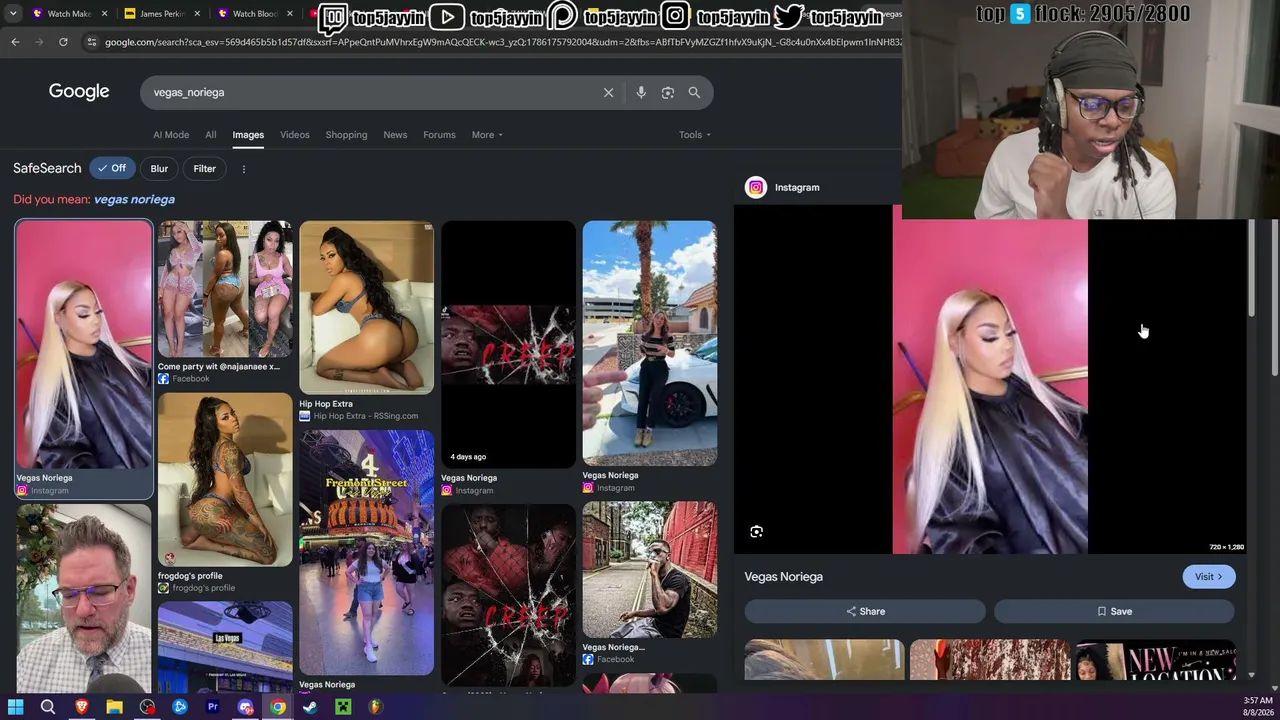Open Steam from the taskbar
The height and width of the screenshot is (720, 1280).
(310, 707)
